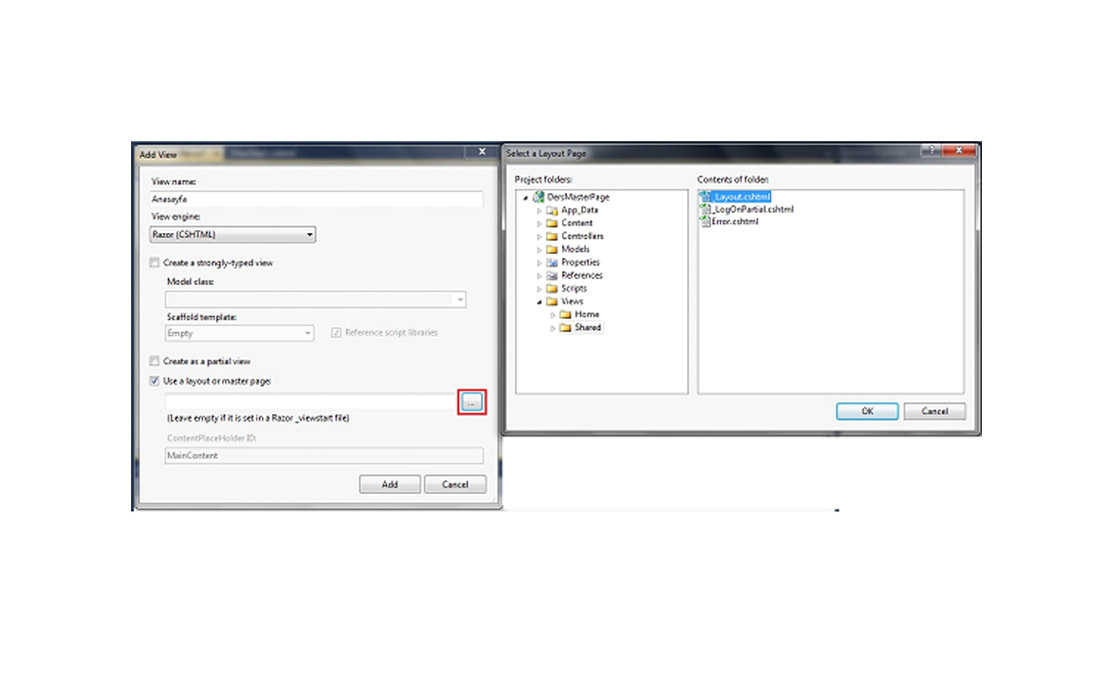Click the View name text field
Viewport: 1100px width, 700px height.
[316, 199]
